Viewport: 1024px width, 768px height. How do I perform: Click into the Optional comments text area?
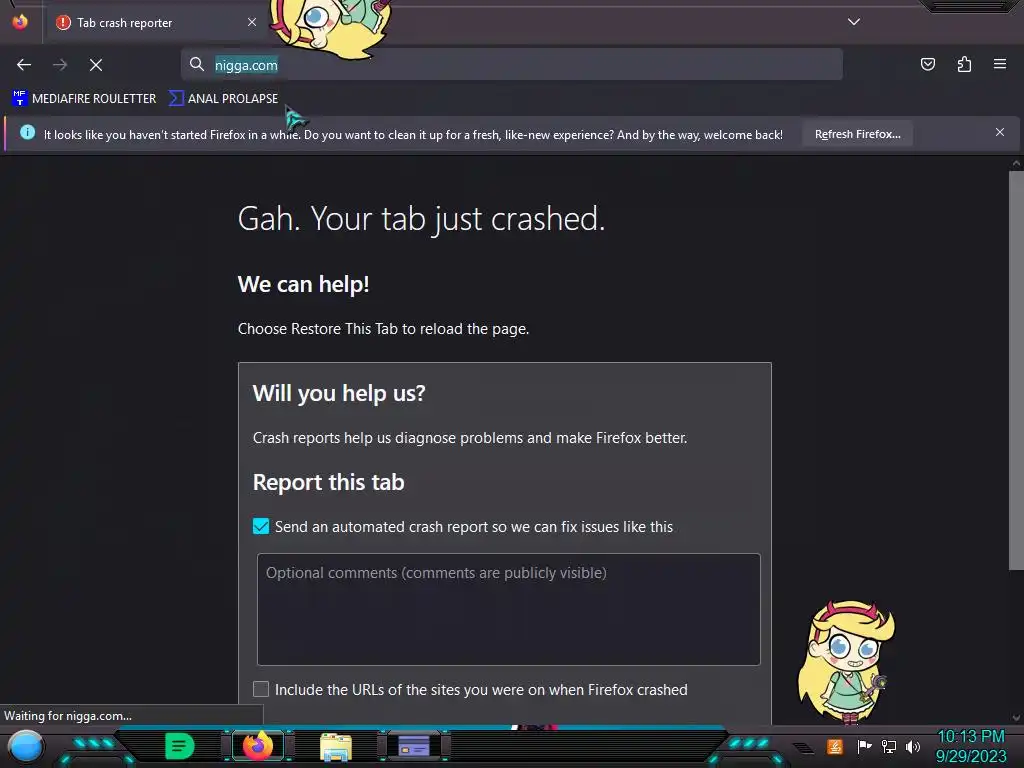[509, 609]
